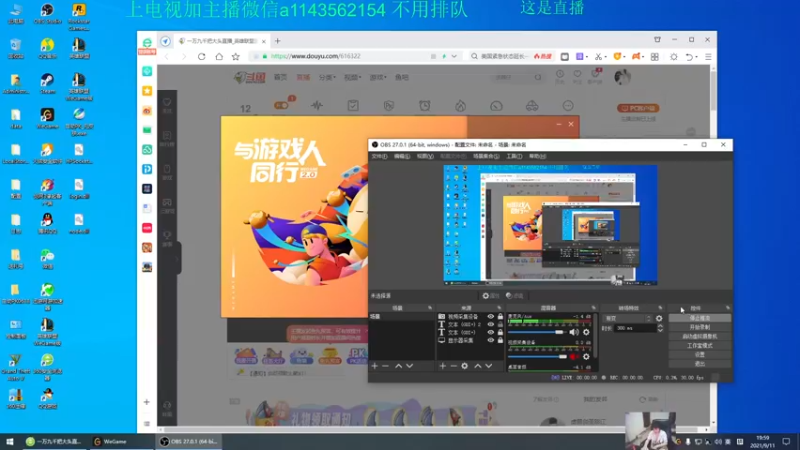
Task: Unmute the video capture device red speaker icon
Action: (x=574, y=357)
